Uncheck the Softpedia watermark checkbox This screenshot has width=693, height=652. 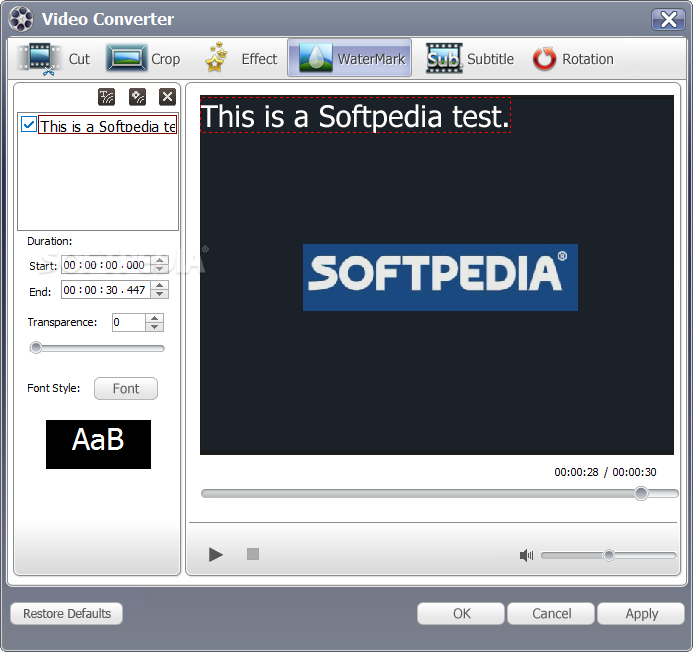(29, 125)
